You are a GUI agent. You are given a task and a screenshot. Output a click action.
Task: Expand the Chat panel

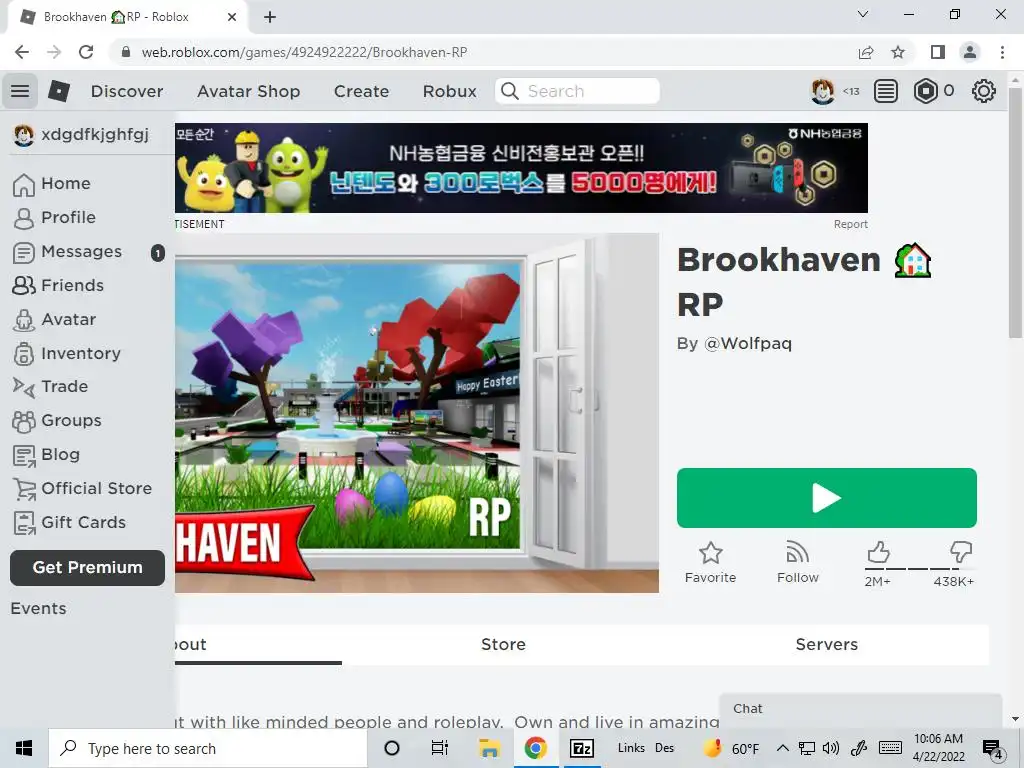click(x=861, y=709)
